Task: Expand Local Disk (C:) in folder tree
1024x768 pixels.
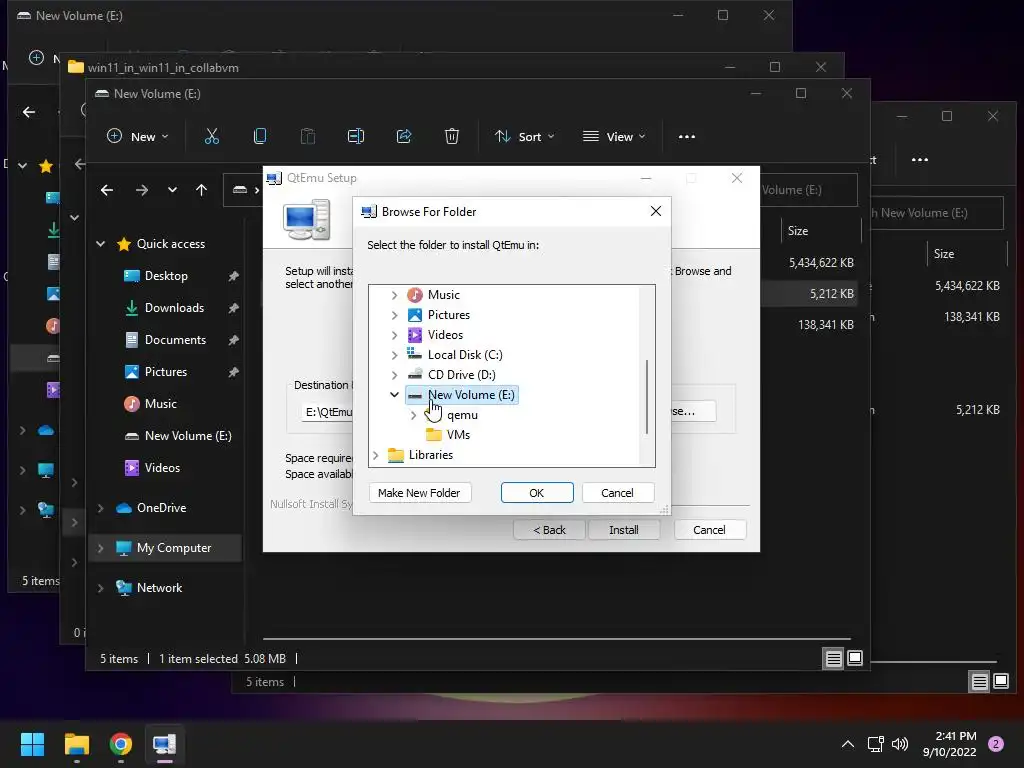Action: coord(394,355)
